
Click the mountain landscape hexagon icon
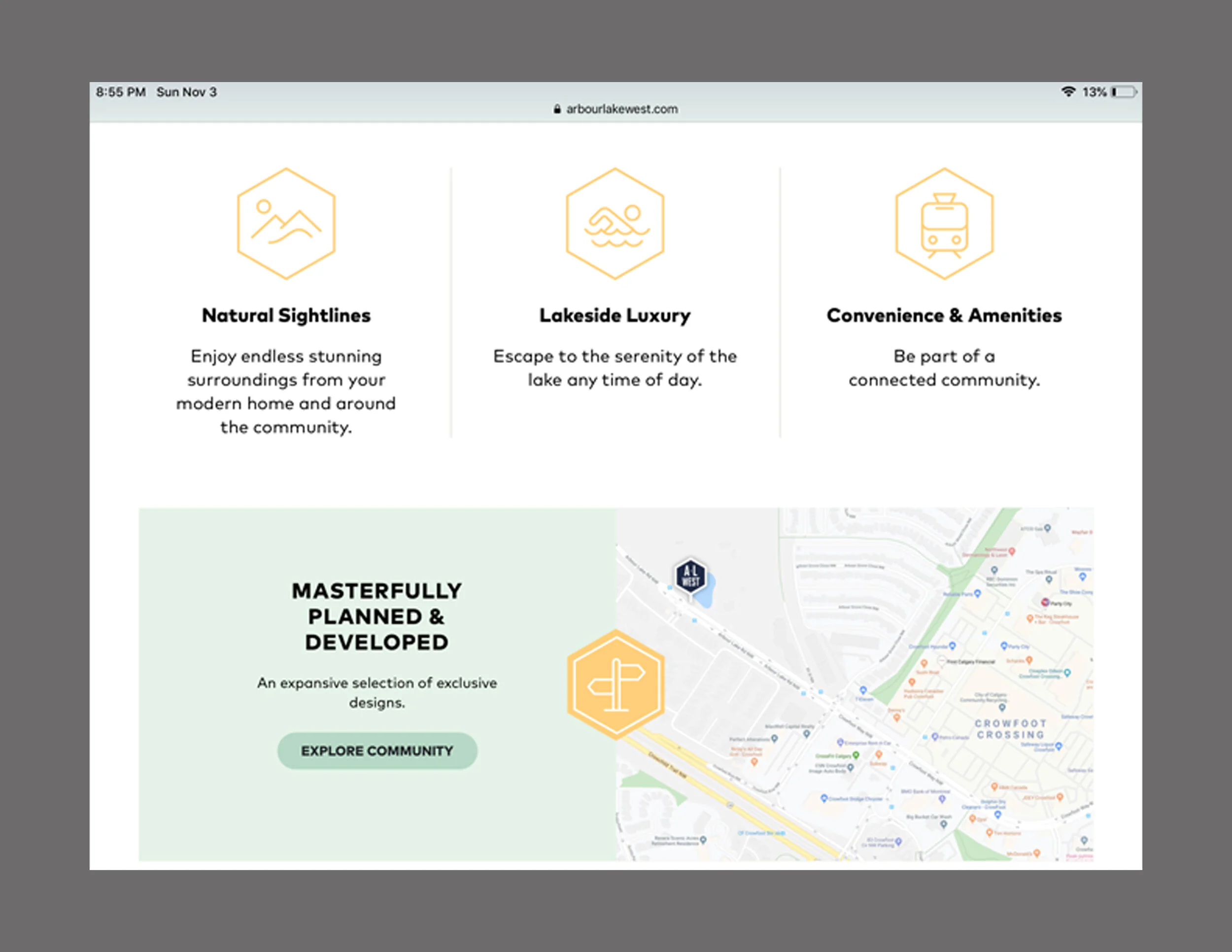(x=286, y=224)
